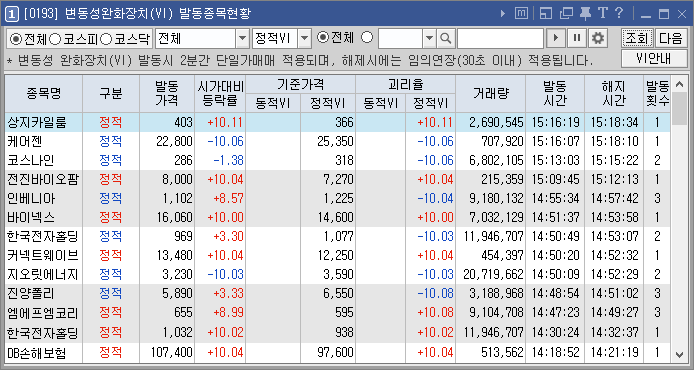
Task: Click the pause button in toolbar
Action: (577, 39)
